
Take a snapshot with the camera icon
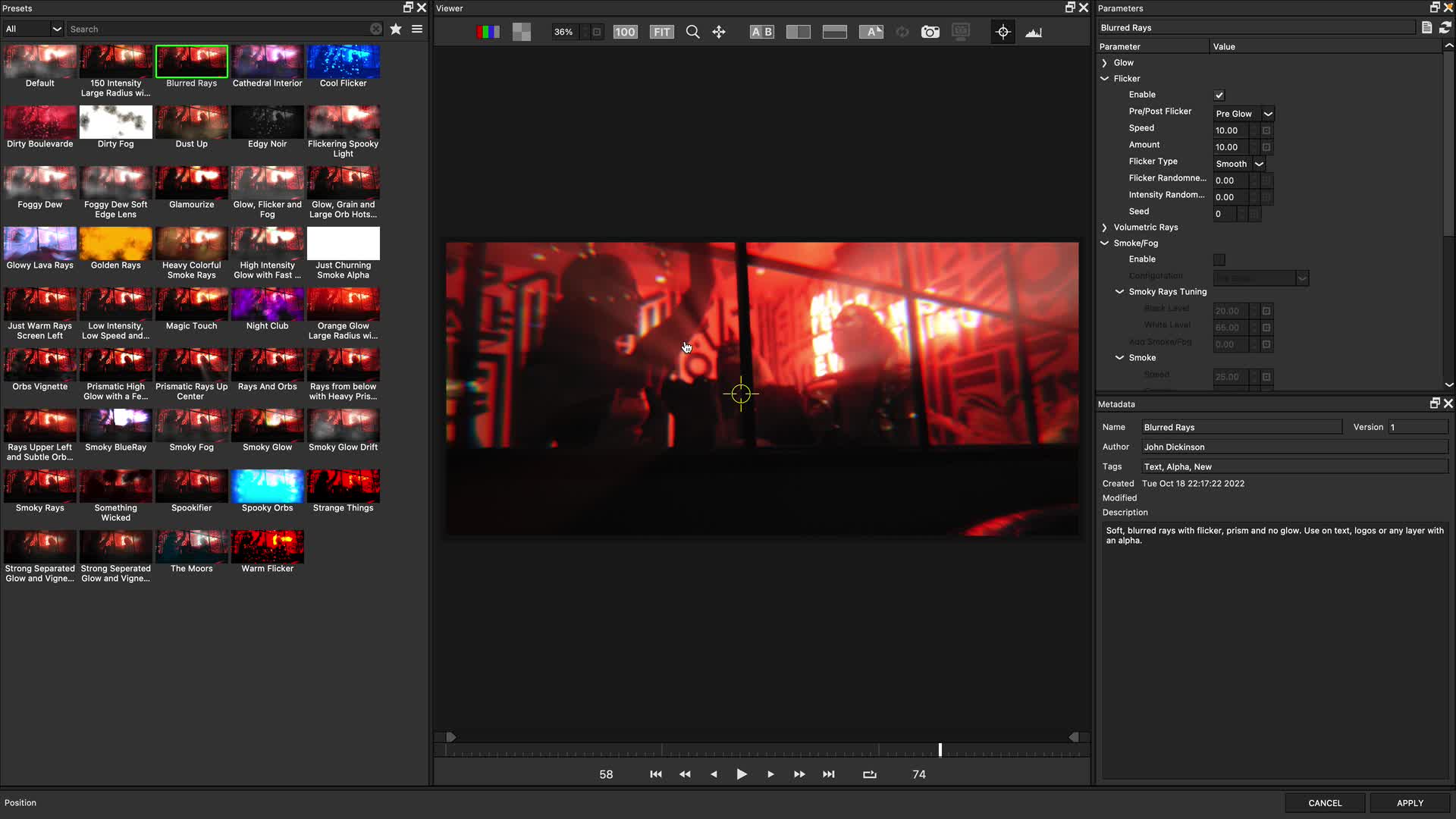tap(930, 32)
